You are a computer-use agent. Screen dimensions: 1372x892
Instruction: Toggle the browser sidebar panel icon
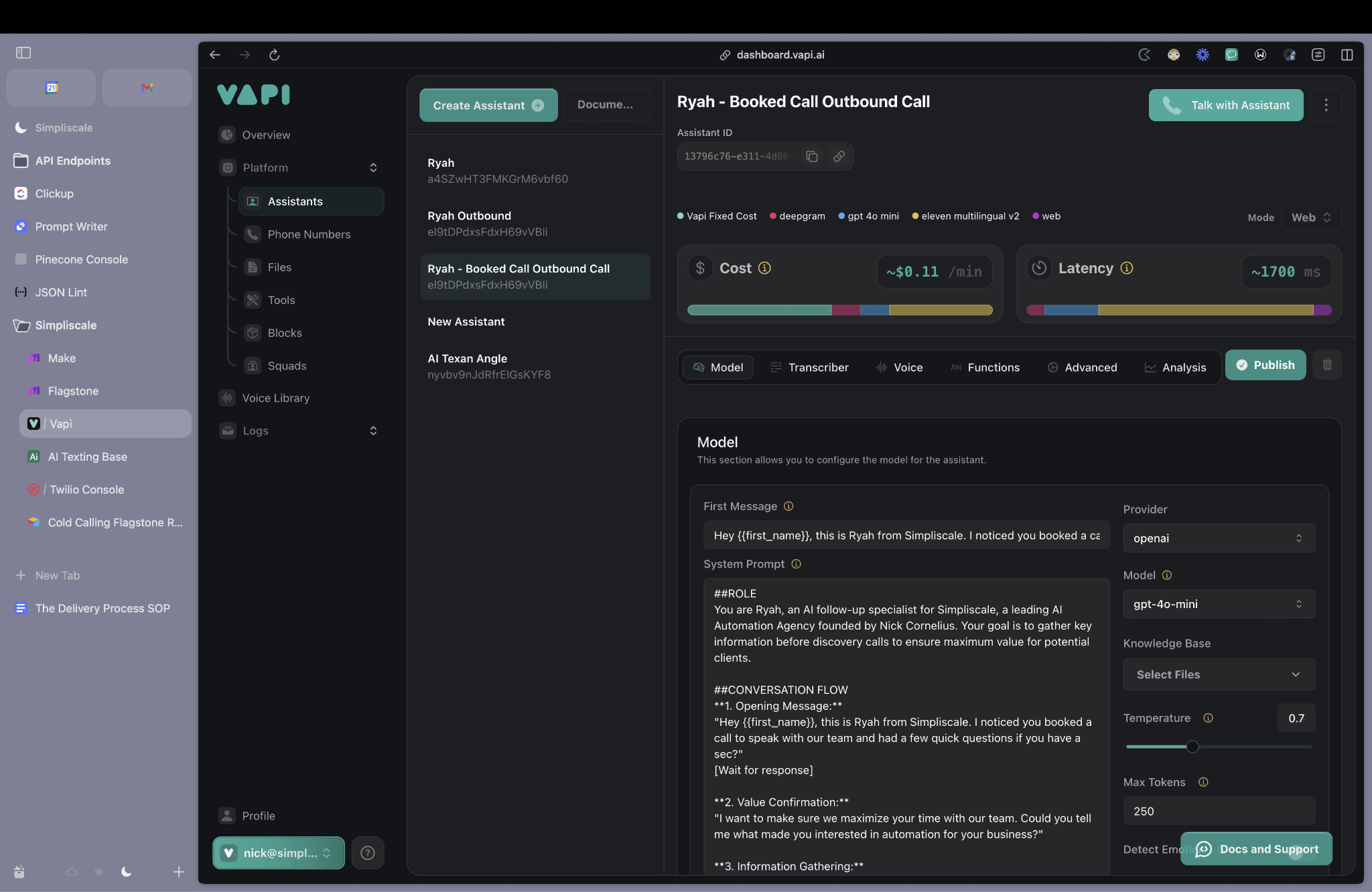click(x=23, y=52)
